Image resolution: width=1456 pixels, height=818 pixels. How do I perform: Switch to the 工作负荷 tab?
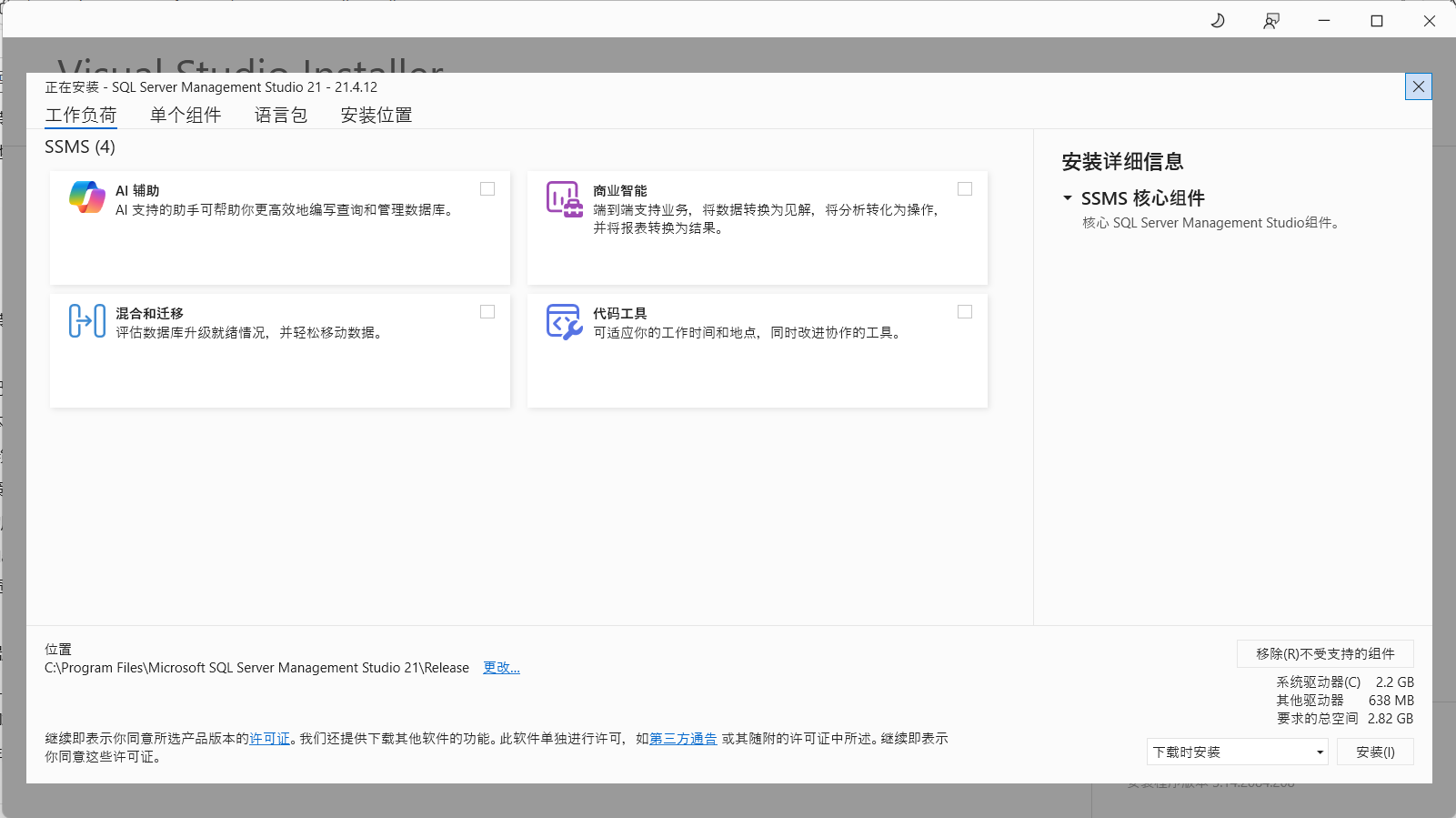coord(81,116)
